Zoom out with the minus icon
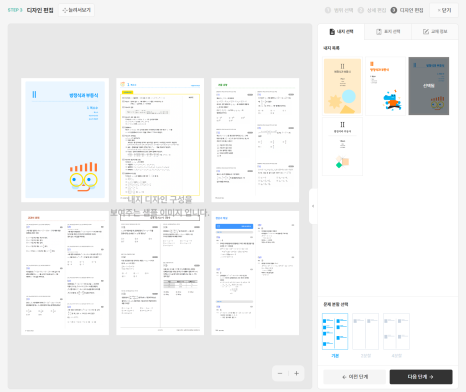The width and height of the screenshot is (466, 392). (280, 373)
